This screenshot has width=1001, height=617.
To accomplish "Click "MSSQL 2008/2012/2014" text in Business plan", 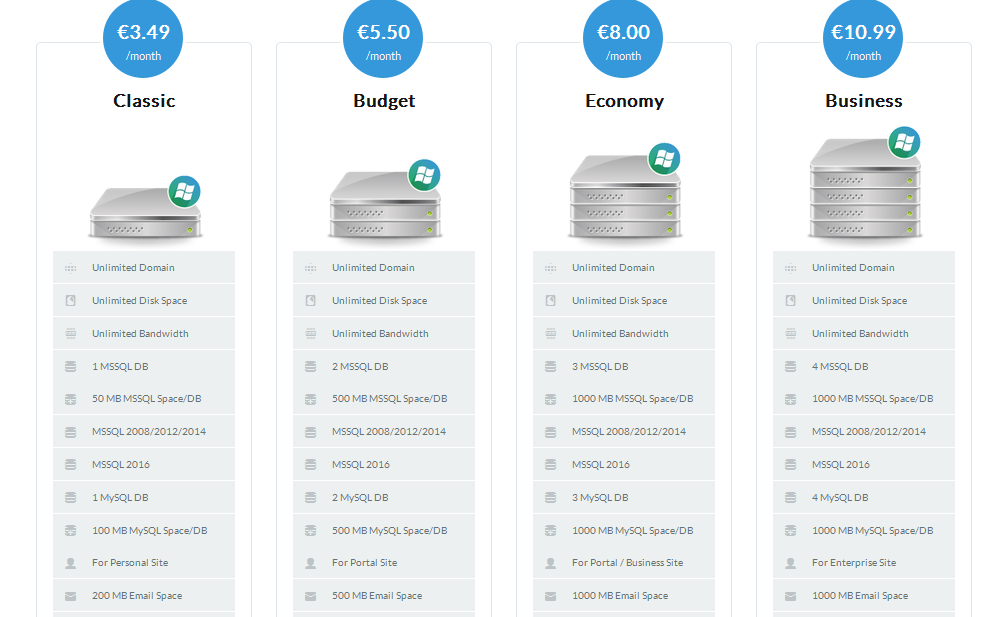I will (x=869, y=432).
